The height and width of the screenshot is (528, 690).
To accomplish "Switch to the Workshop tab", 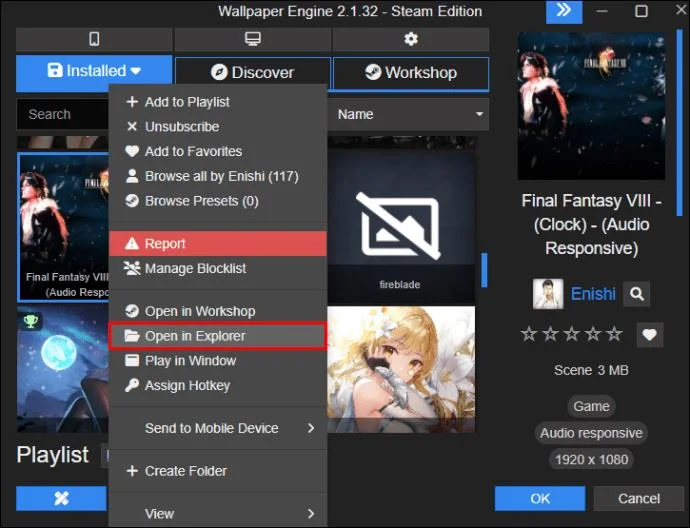I will (x=411, y=73).
